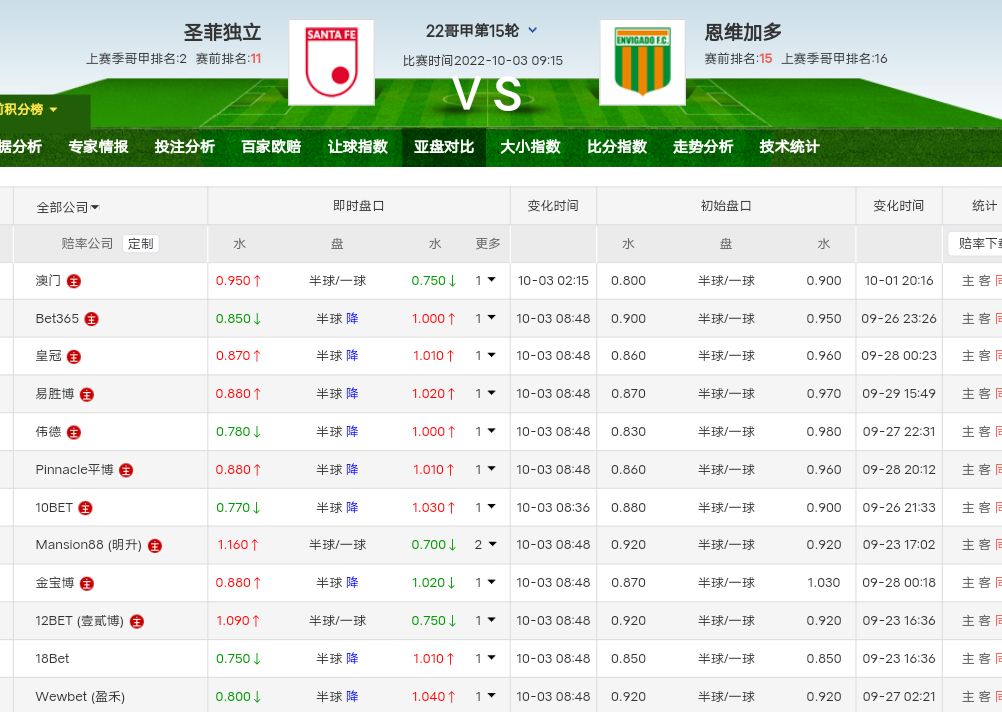The height and width of the screenshot is (712, 1002).
Task: Click the 圣菲独立 team name
Action: pos(222,32)
